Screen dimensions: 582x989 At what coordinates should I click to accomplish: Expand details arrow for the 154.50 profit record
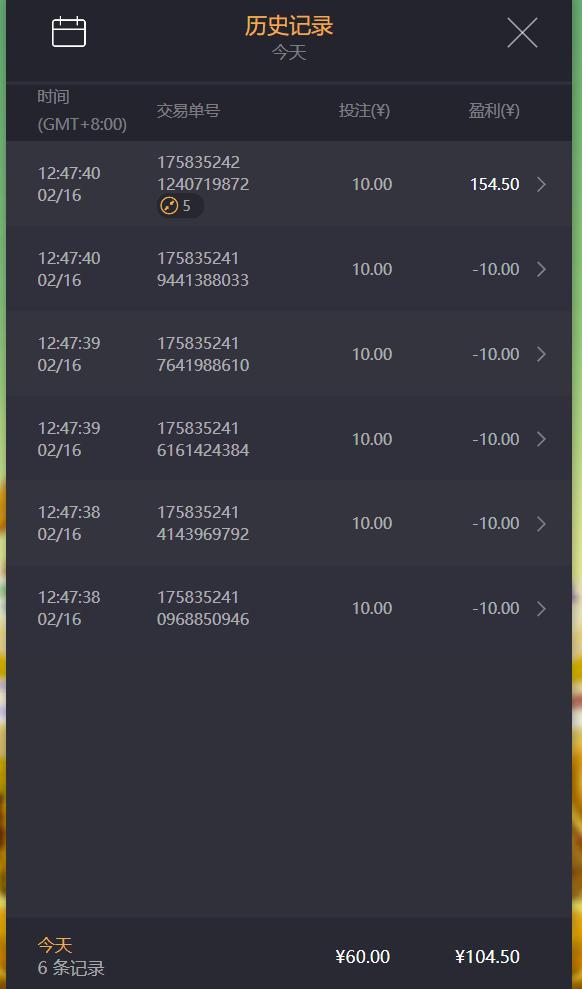541,184
